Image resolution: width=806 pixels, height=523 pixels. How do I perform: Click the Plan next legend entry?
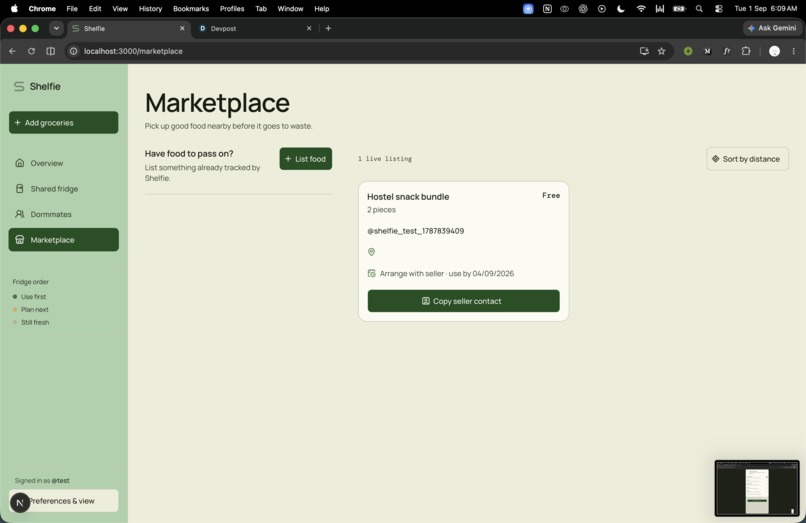coord(30,310)
